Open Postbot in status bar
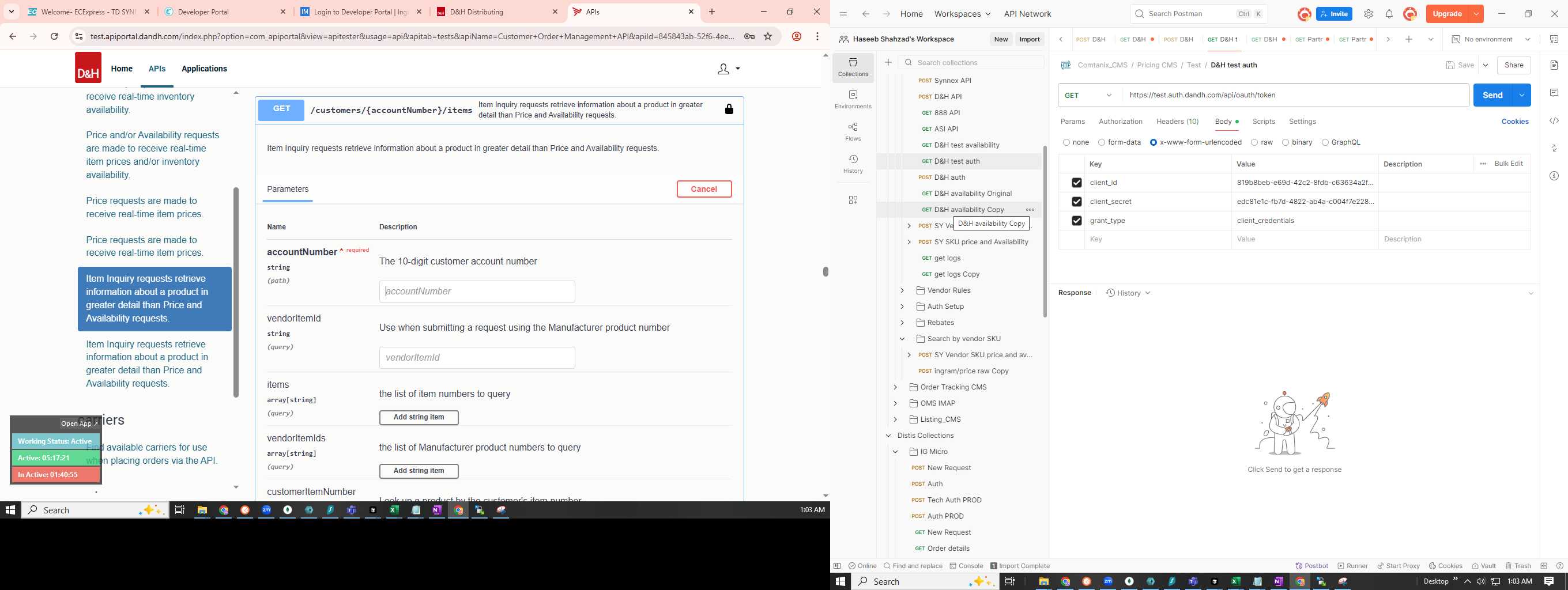The image size is (1568, 590). pos(1311,566)
